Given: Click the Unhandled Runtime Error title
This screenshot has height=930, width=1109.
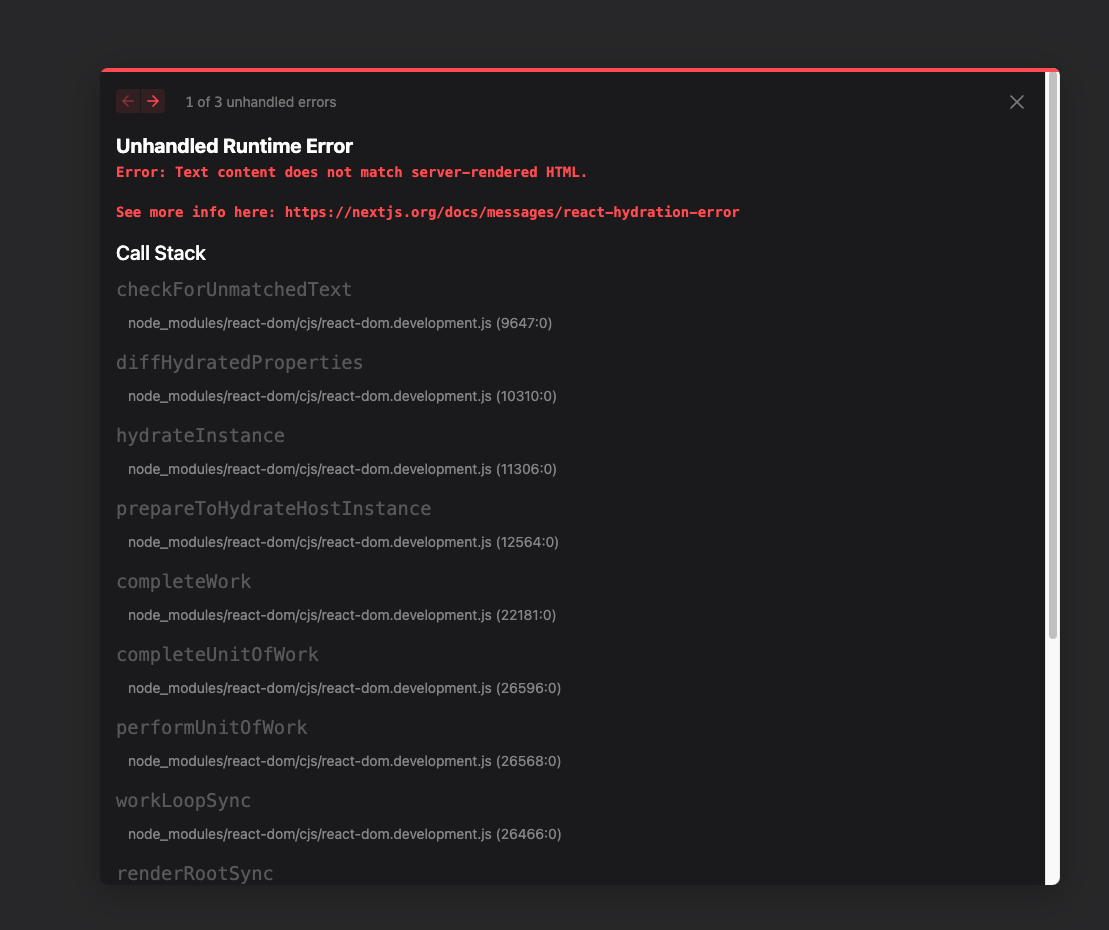Looking at the screenshot, I should 234,145.
